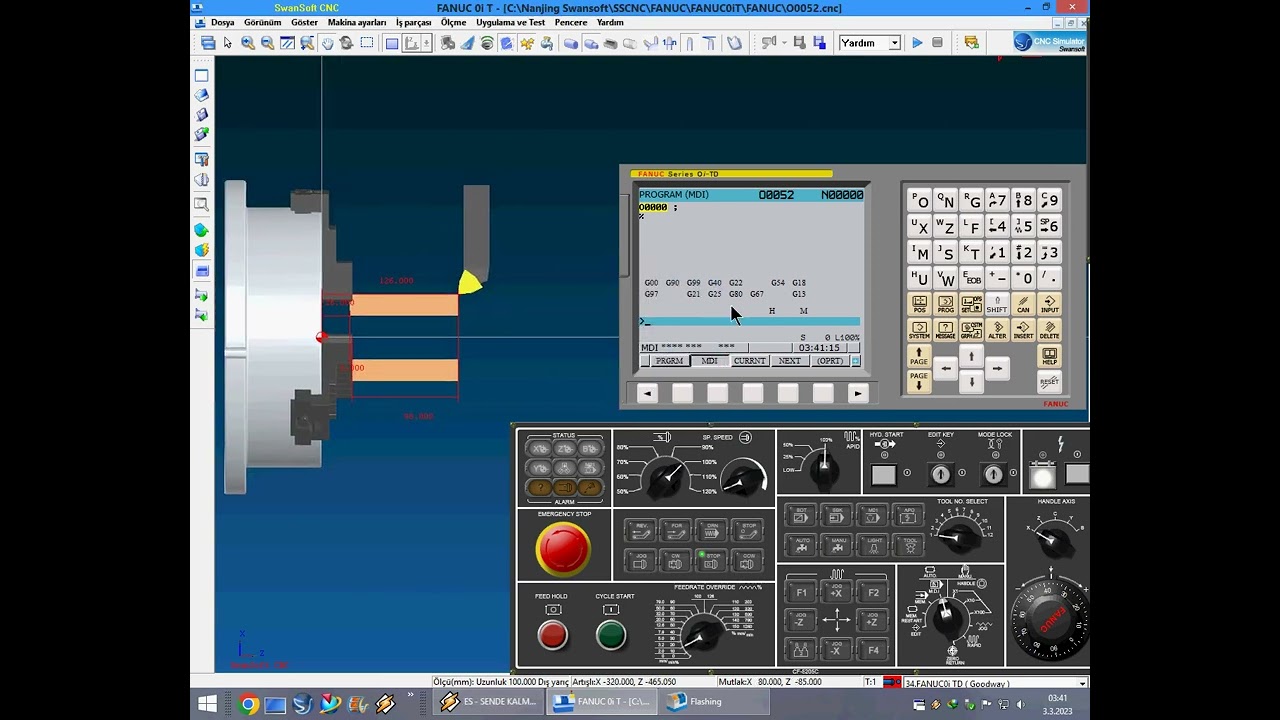
Task: Open the SYSTEM function key
Action: pos(919,330)
